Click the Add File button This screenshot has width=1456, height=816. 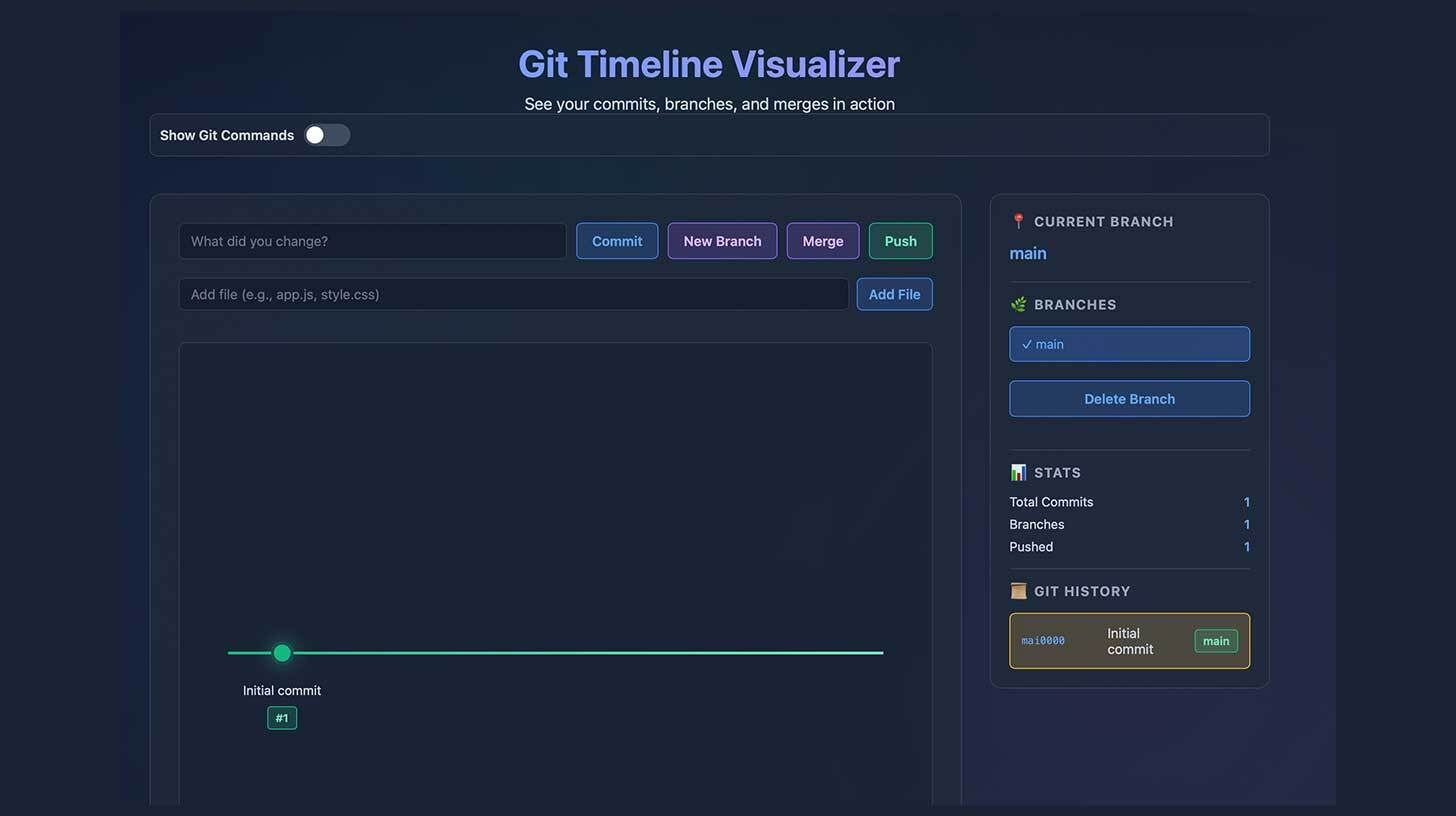[x=894, y=295]
